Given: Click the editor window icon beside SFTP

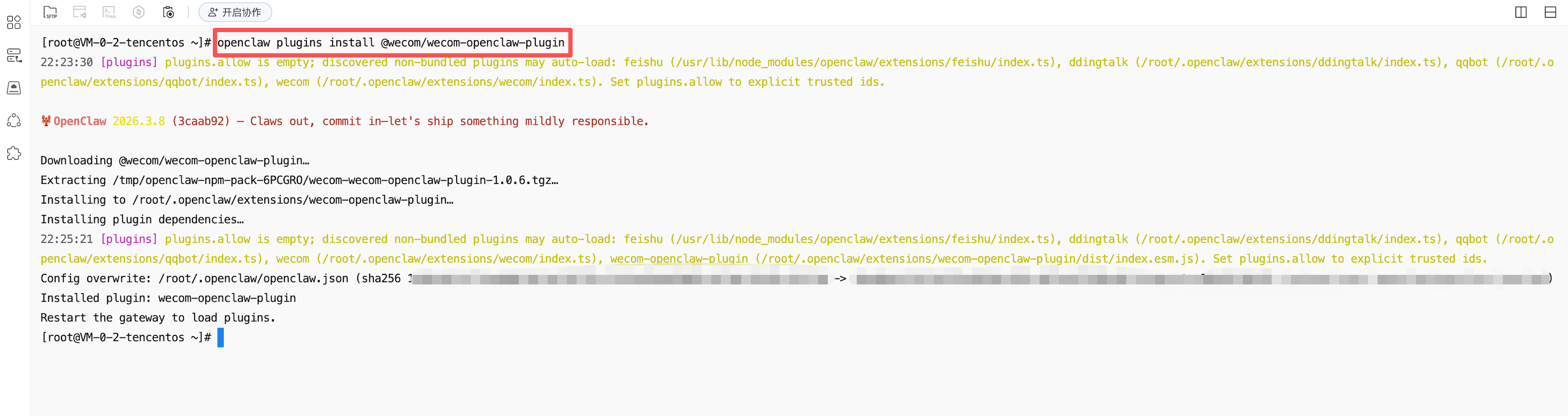Looking at the screenshot, I should point(80,12).
